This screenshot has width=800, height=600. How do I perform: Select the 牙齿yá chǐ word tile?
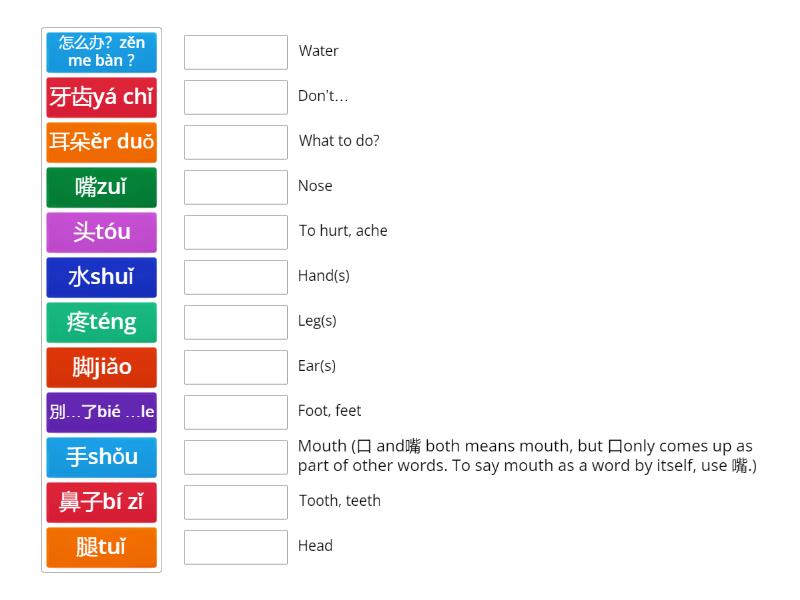(x=100, y=97)
